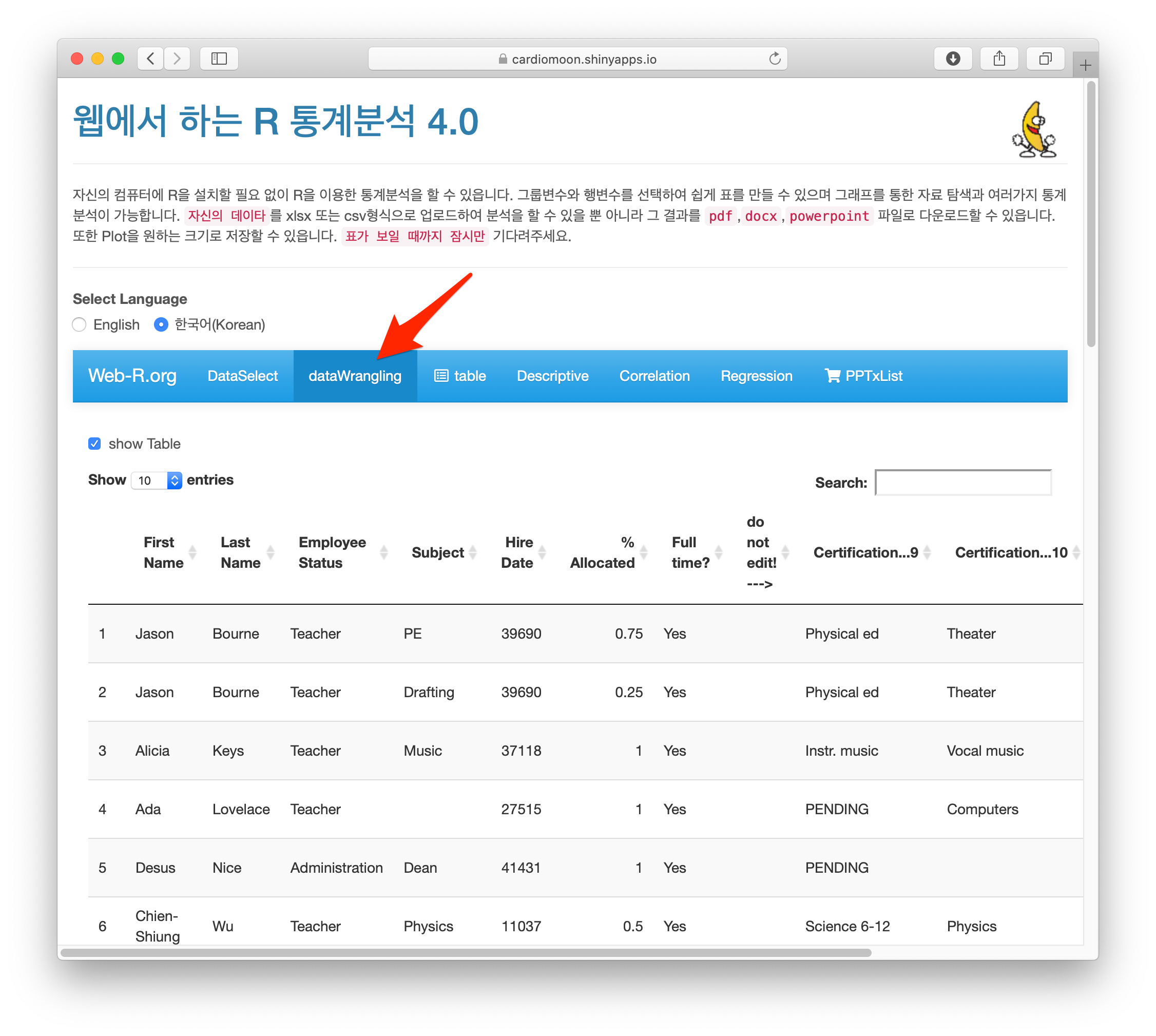Open the PPTxList cart tab
The height and width of the screenshot is (1036, 1156).
tap(863, 376)
